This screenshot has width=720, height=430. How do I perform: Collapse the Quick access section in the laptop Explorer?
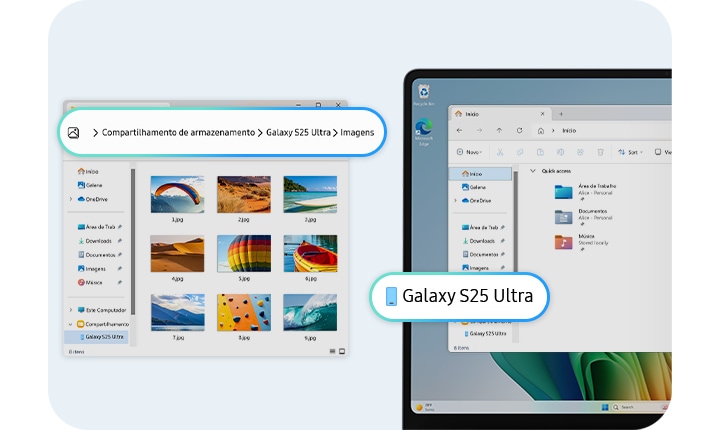tap(533, 171)
